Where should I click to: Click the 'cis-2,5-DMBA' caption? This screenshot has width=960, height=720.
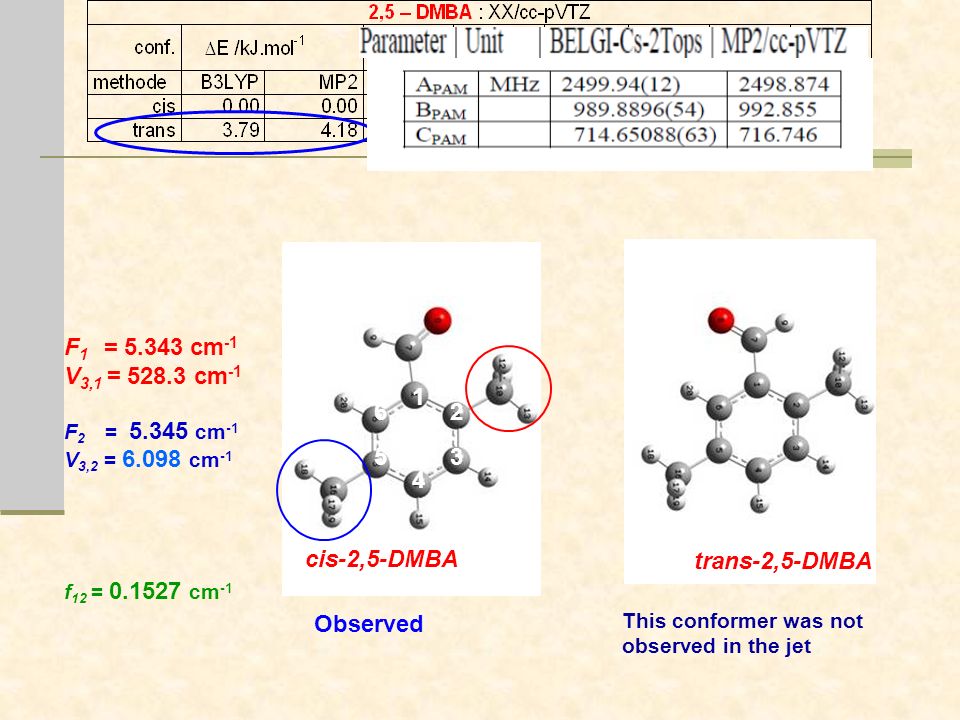pyautogui.click(x=381, y=559)
